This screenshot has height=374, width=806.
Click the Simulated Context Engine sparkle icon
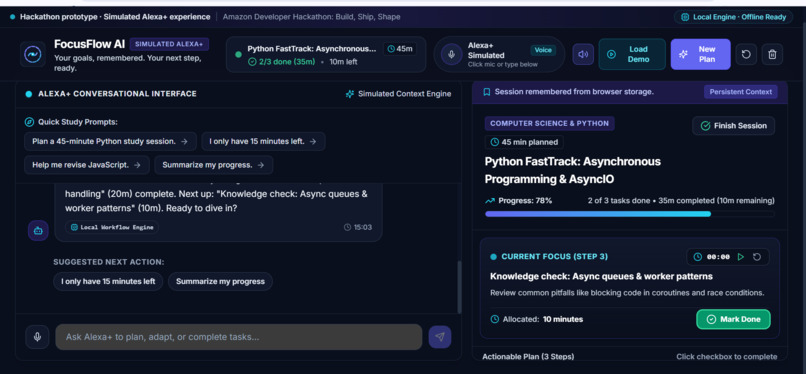coord(350,94)
